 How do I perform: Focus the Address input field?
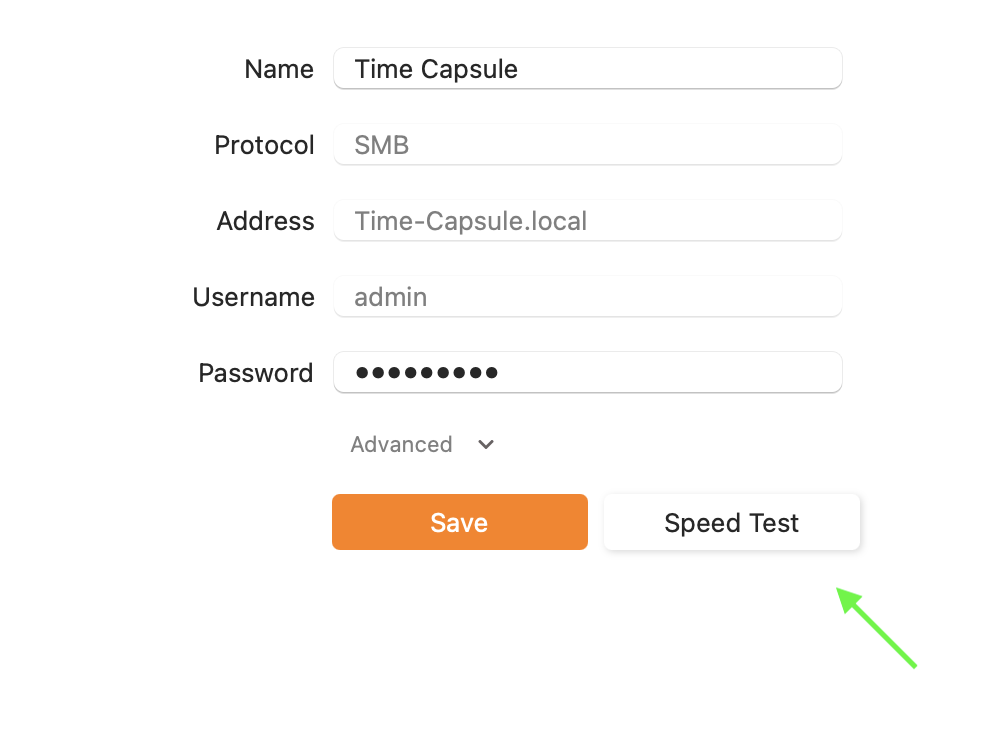(x=587, y=221)
